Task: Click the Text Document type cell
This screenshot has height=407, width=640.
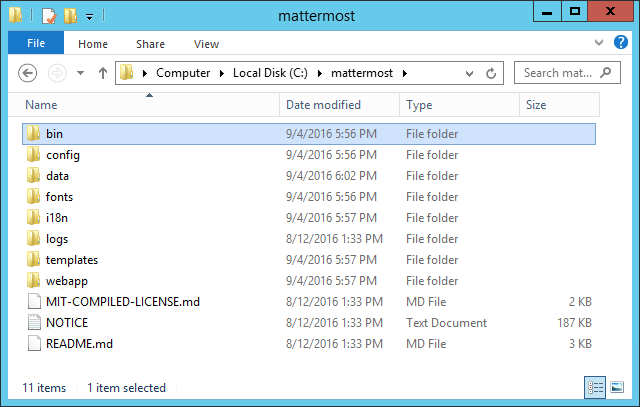Action: click(446, 322)
